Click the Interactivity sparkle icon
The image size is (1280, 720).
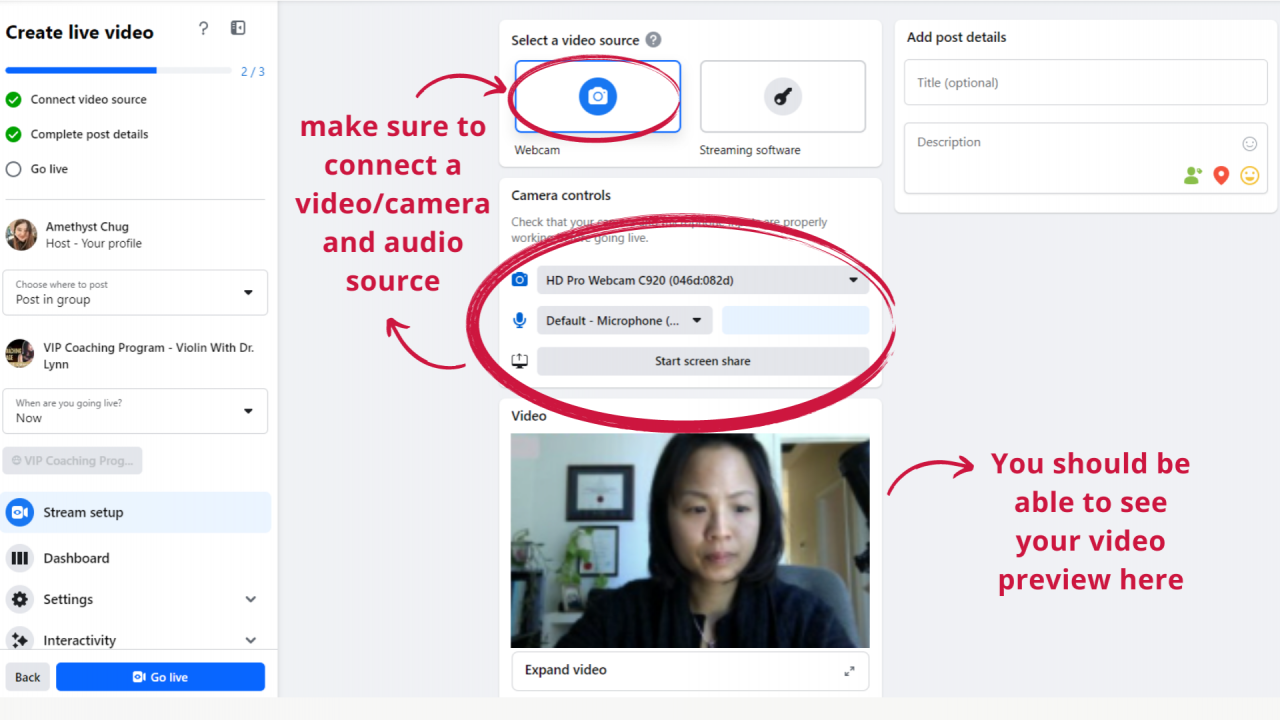point(20,640)
